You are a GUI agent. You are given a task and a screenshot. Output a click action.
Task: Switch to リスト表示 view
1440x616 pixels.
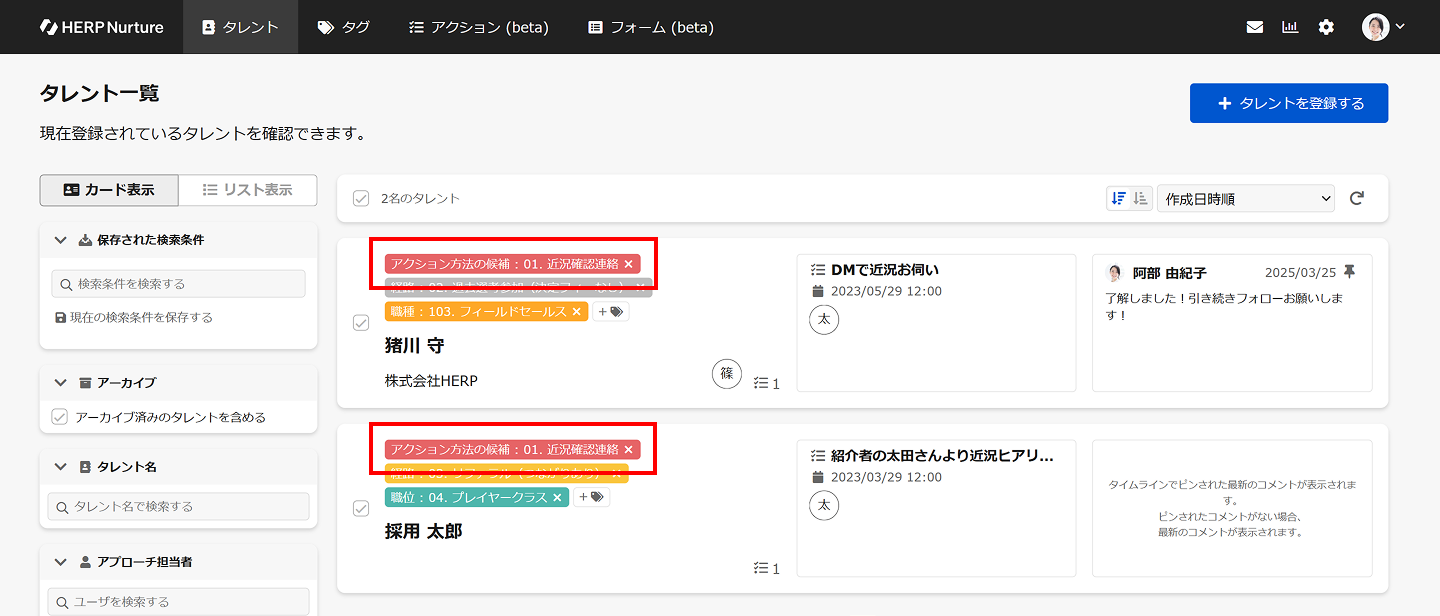pos(247,190)
